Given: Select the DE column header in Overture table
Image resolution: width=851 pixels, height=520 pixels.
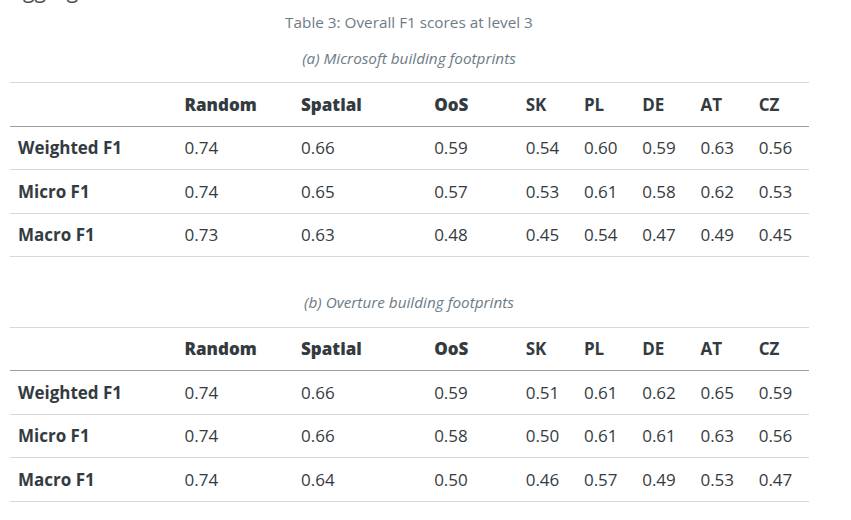Looking at the screenshot, I should tap(653, 349).
